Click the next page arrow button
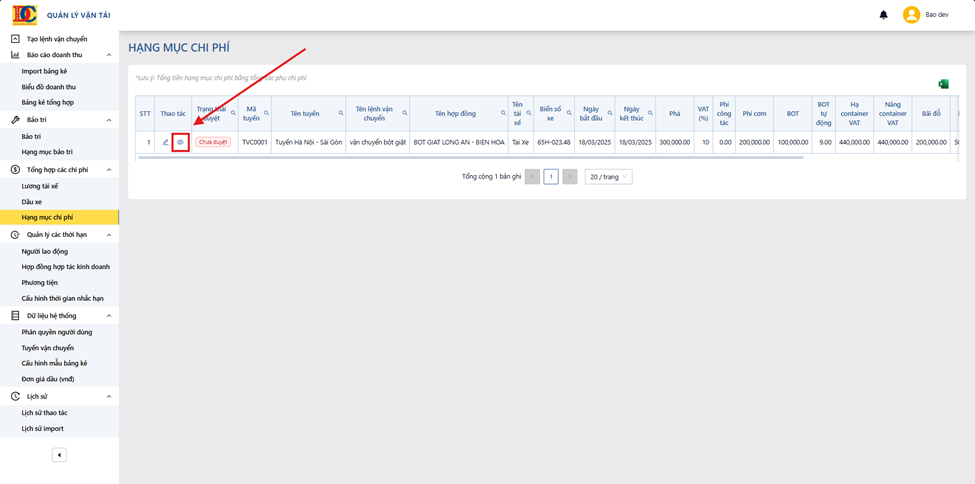975x484 pixels. (x=570, y=177)
